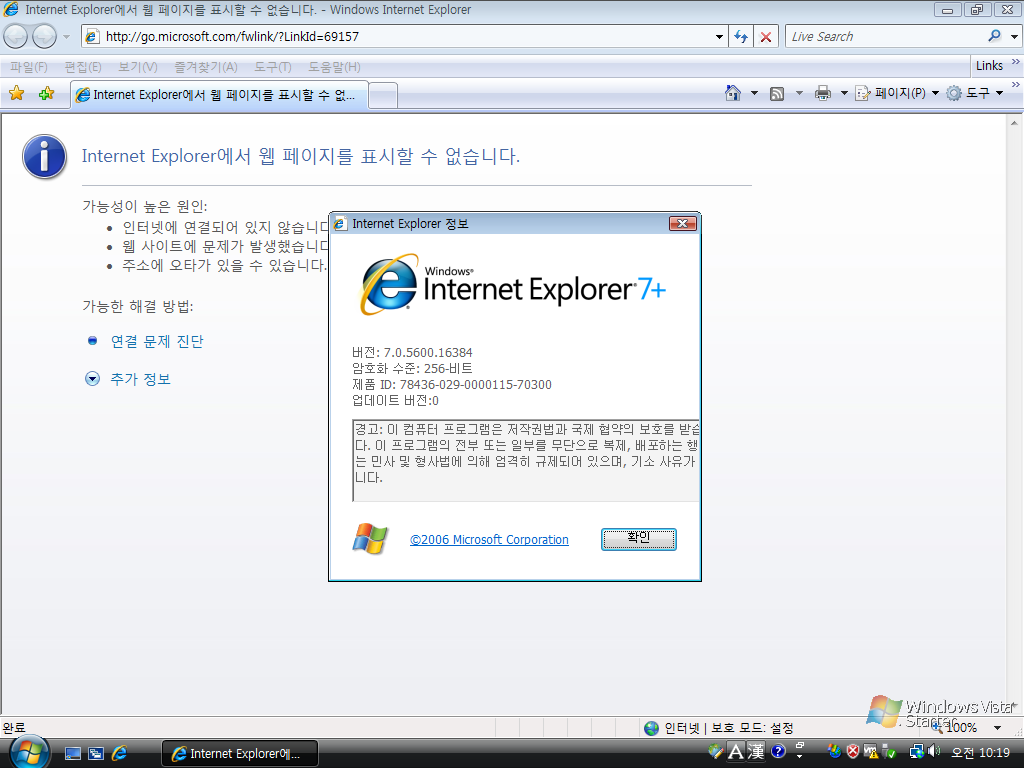
Task: Open the 도구 gear command bar menu
Action: 974,93
